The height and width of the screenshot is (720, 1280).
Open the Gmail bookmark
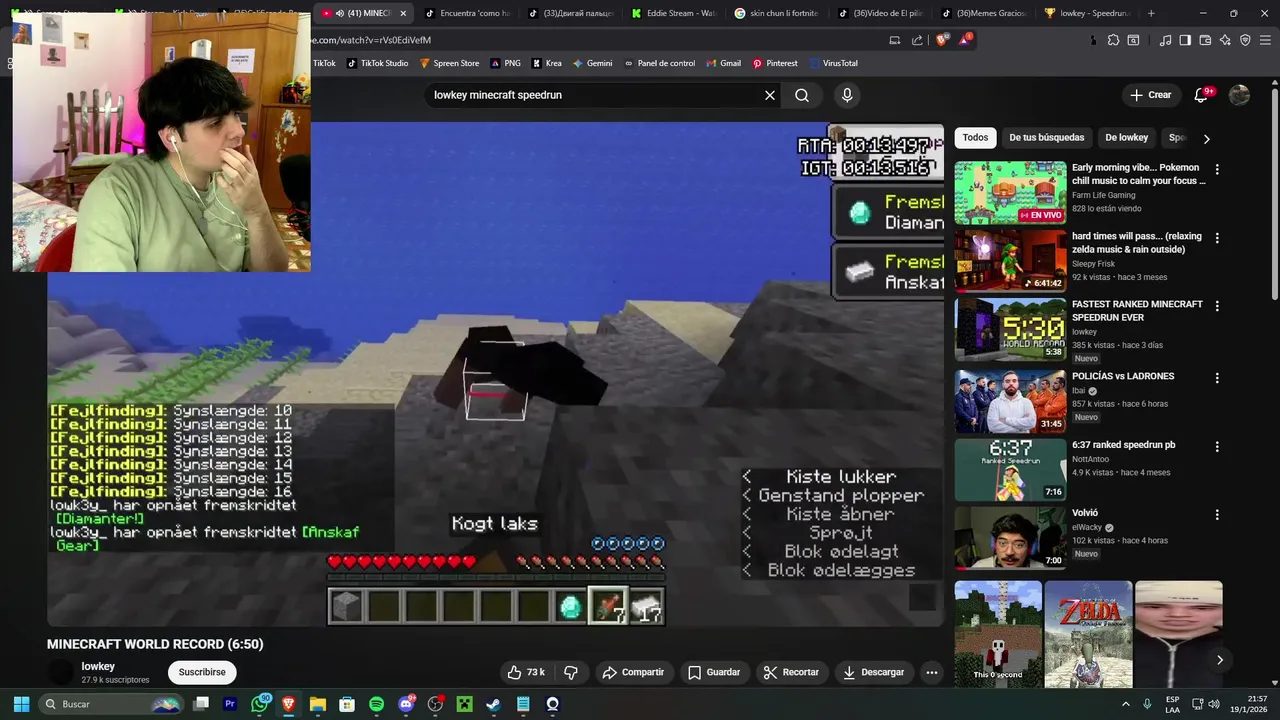click(722, 63)
